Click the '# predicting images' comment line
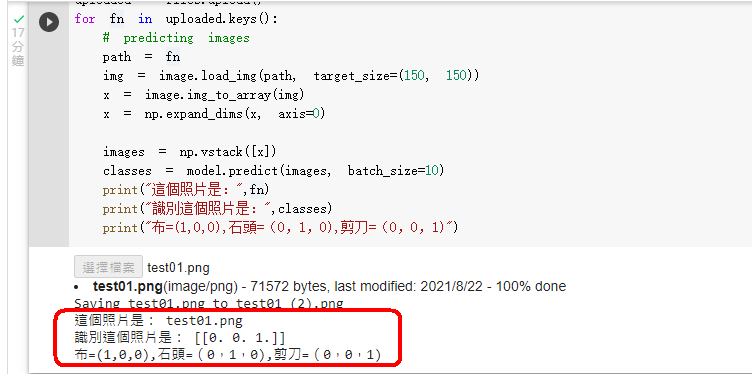Viewport: 752px width, 374px height. (x=176, y=38)
